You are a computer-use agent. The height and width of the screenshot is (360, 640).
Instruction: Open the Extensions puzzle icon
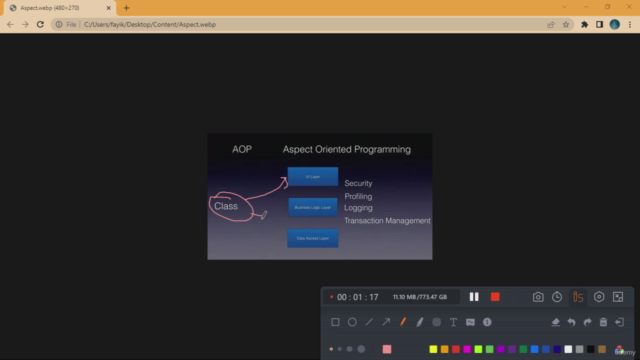(x=584, y=24)
